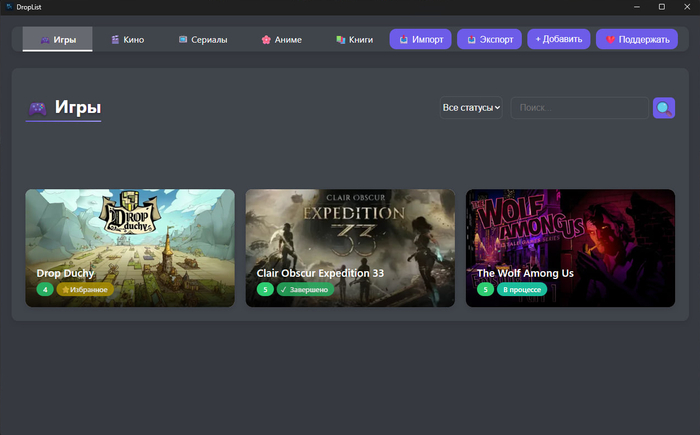Click the DropList app icon in title bar
Screen dimensions: 700x435
tap(9, 7)
